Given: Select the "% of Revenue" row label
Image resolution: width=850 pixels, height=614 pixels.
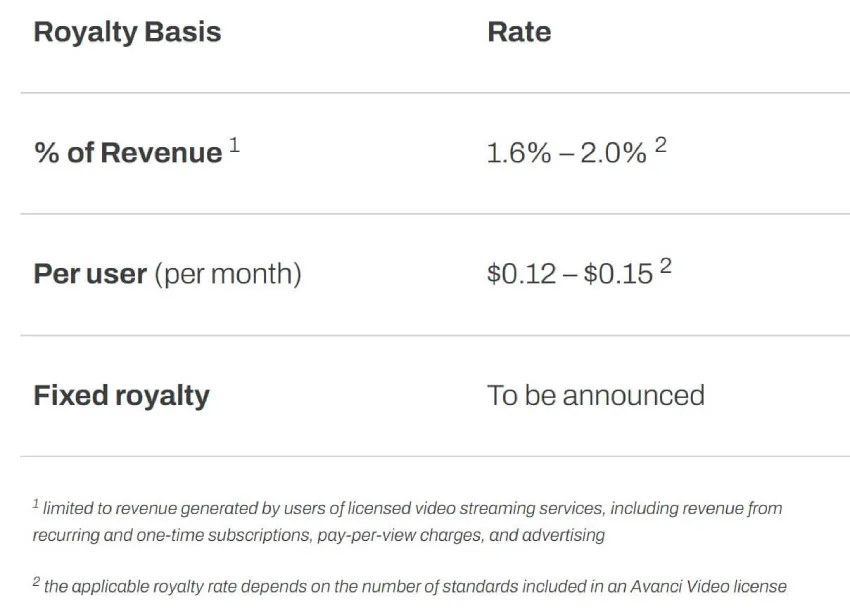Looking at the screenshot, I should [128, 153].
